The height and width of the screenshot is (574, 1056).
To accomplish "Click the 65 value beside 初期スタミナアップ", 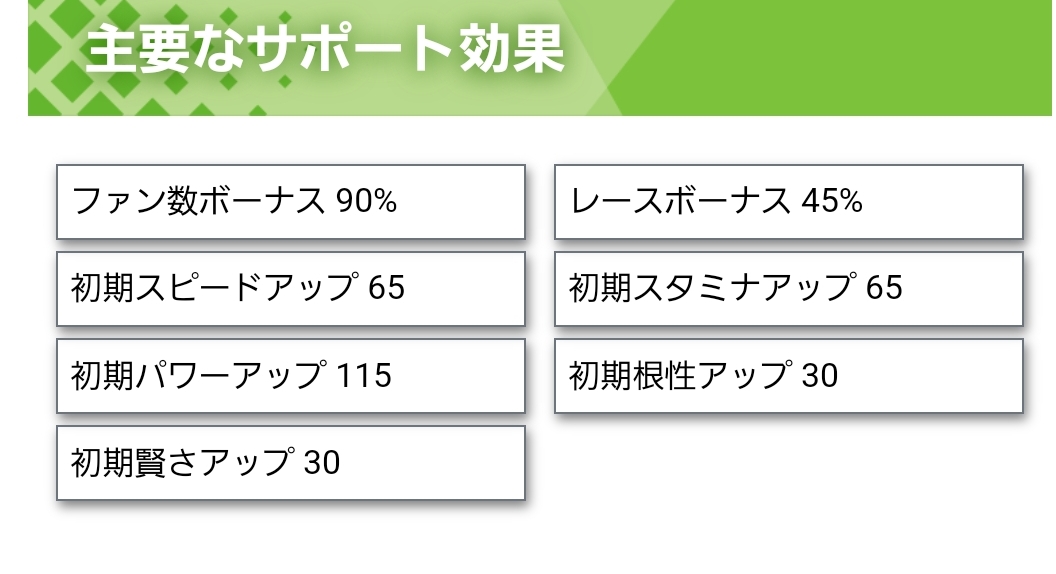I will [884, 289].
